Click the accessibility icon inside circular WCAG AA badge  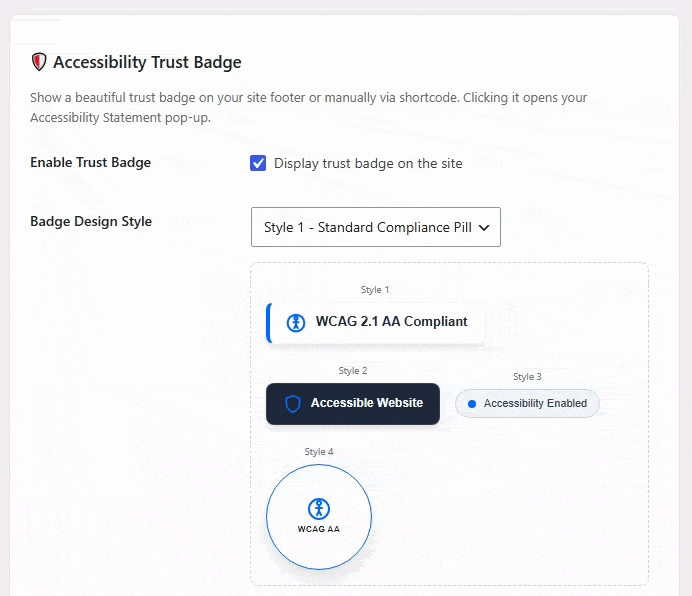(x=319, y=508)
